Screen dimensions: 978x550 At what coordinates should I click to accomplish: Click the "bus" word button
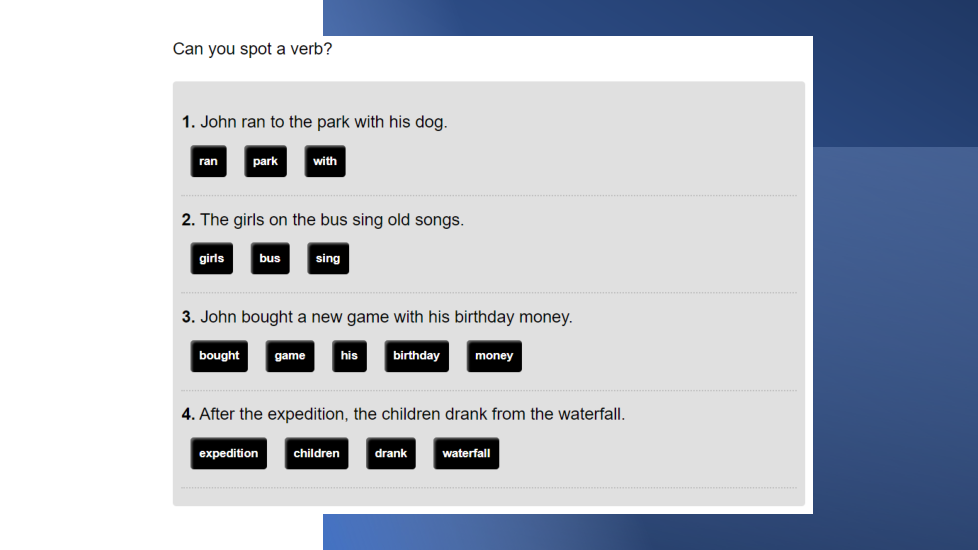click(x=270, y=258)
